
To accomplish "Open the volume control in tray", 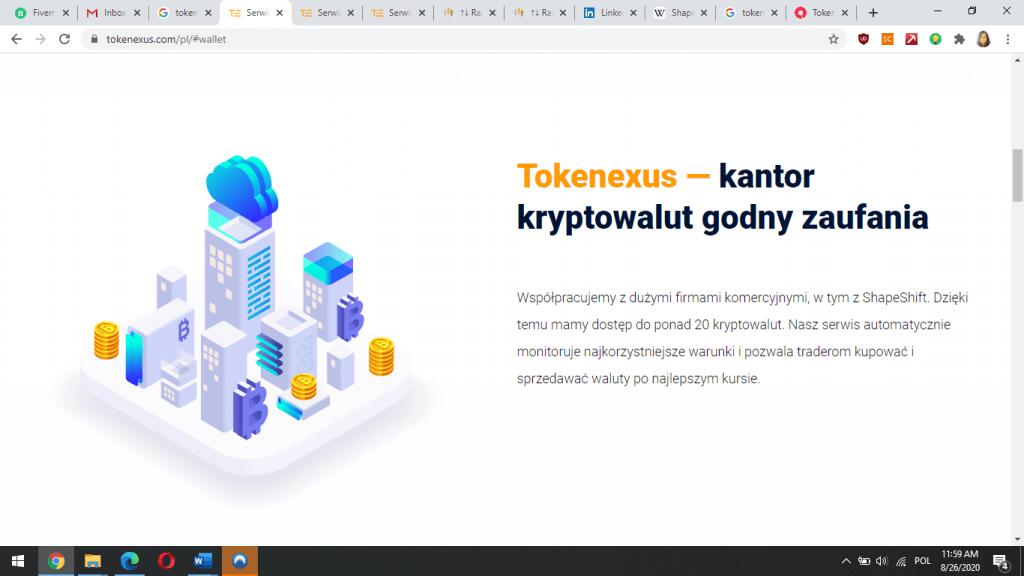I will [882, 561].
